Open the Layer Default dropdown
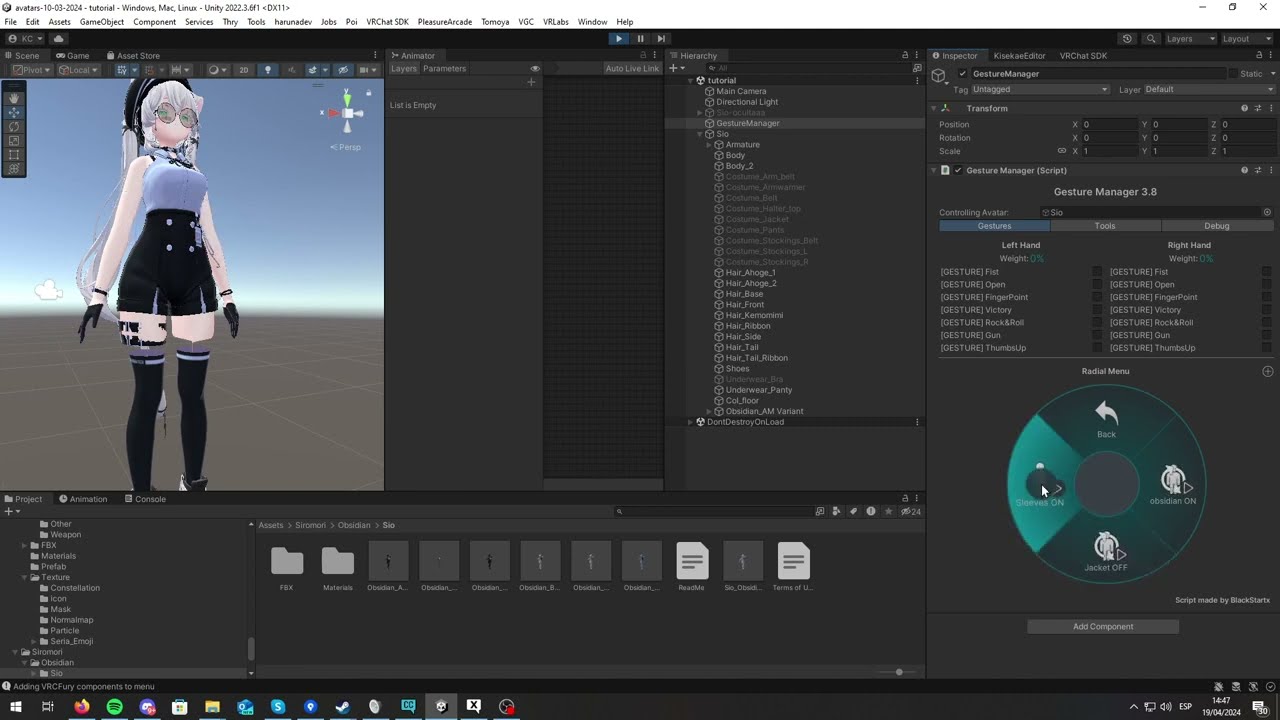1280x720 pixels. (1208, 90)
